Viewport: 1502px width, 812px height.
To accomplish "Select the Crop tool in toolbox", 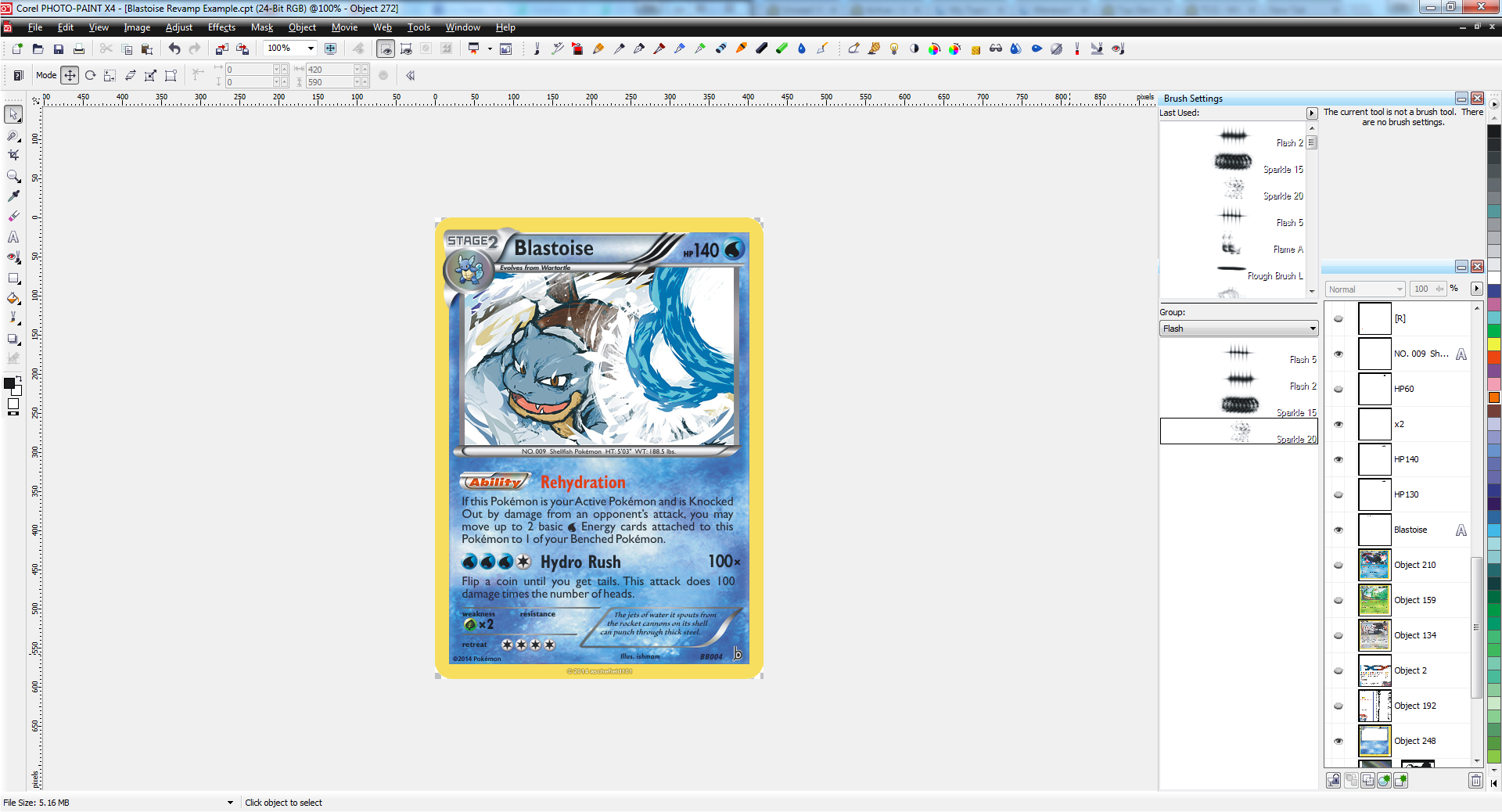I will (13, 155).
